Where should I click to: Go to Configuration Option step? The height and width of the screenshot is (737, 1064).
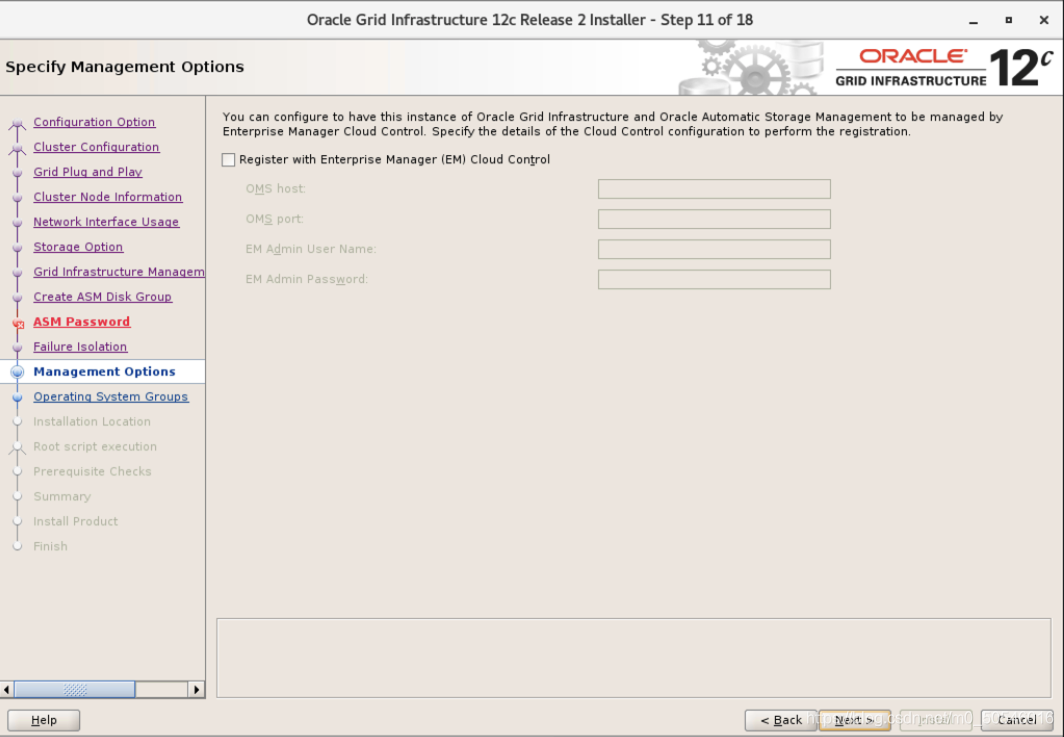tap(94, 122)
